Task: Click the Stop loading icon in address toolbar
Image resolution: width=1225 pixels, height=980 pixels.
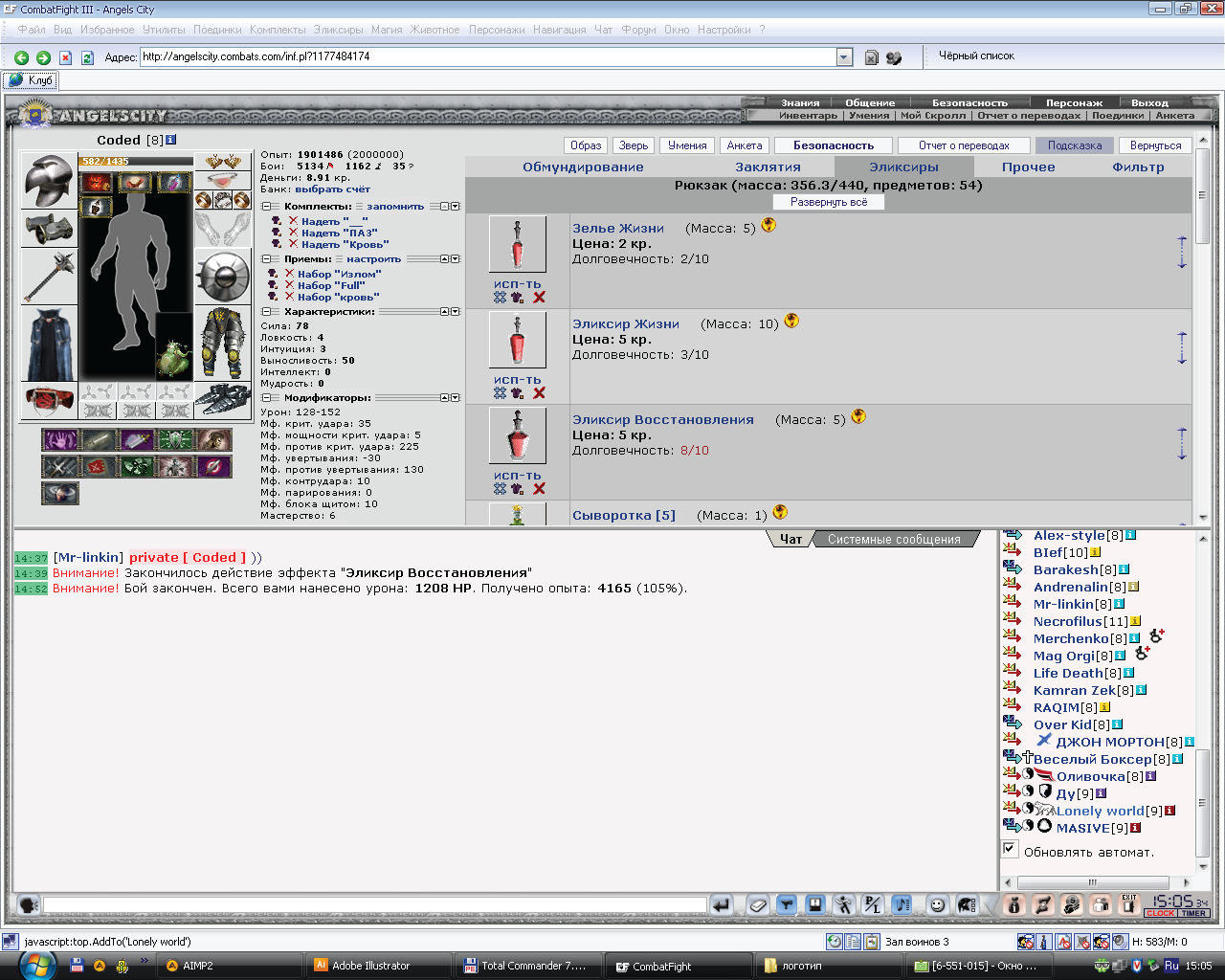Action: pos(65,57)
